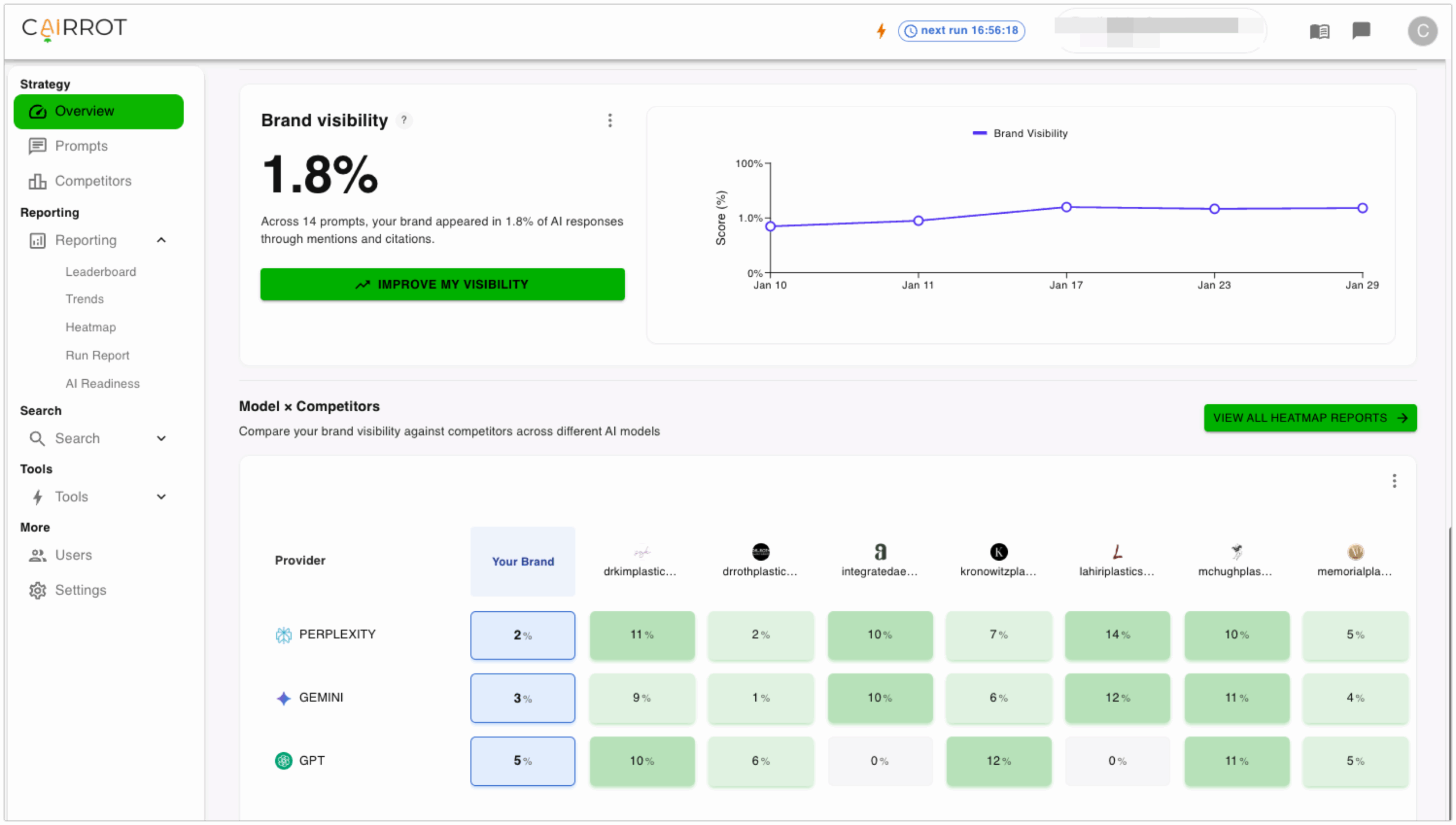Select Trends in the sidebar menu
Image resolution: width=1456 pixels, height=825 pixels.
[x=84, y=299]
